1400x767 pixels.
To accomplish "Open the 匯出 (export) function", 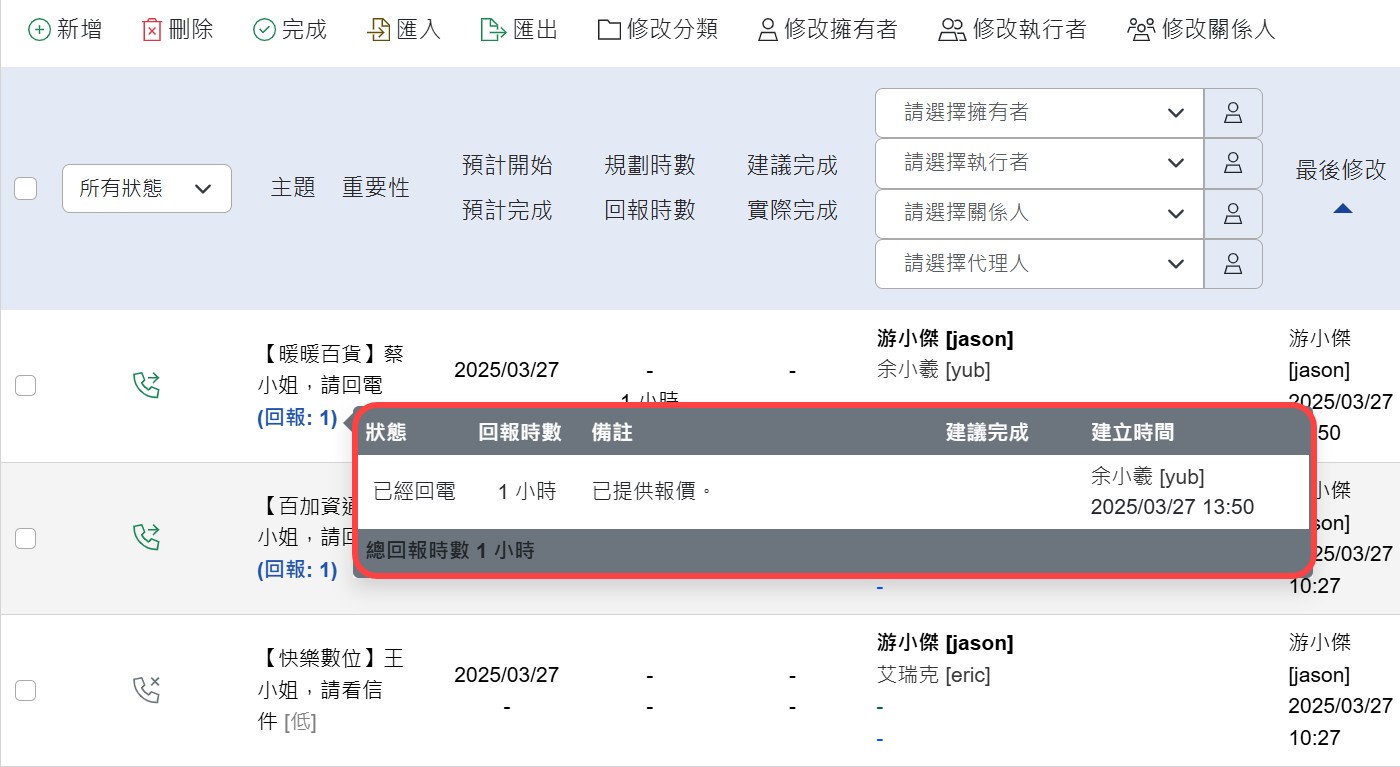I will coord(519,30).
